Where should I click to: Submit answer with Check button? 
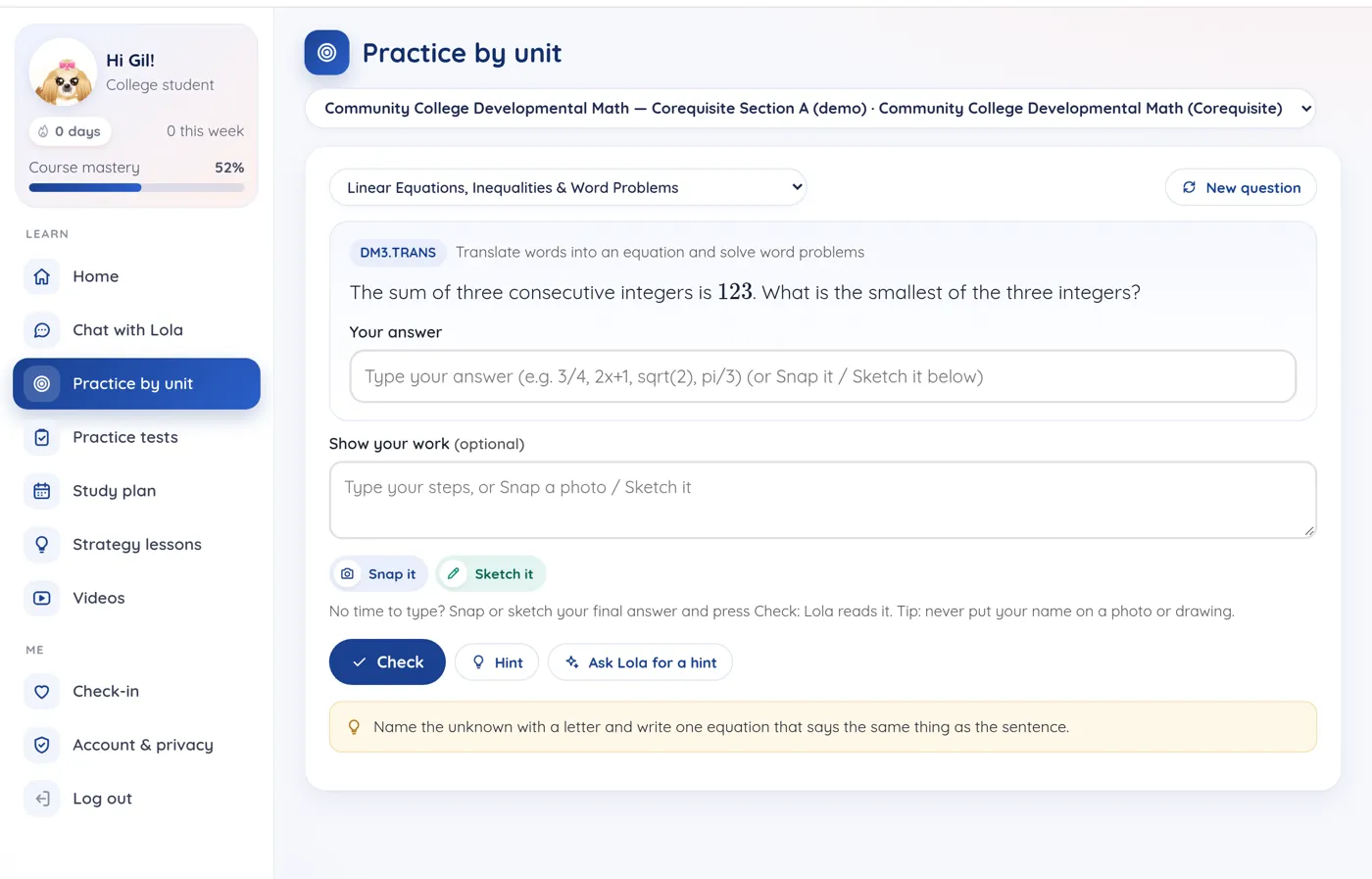pyautogui.click(x=387, y=662)
